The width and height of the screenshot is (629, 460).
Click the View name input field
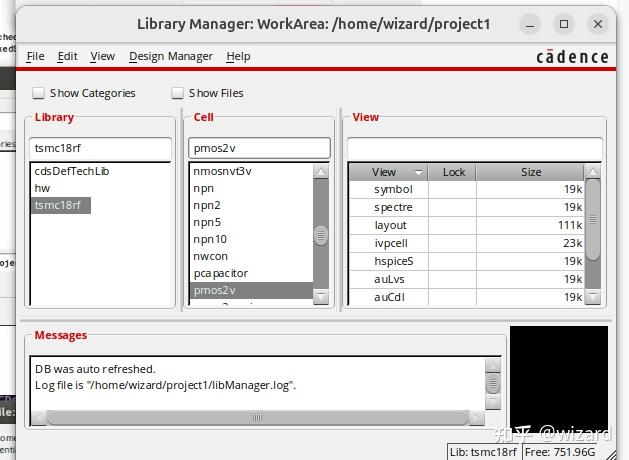(475, 148)
